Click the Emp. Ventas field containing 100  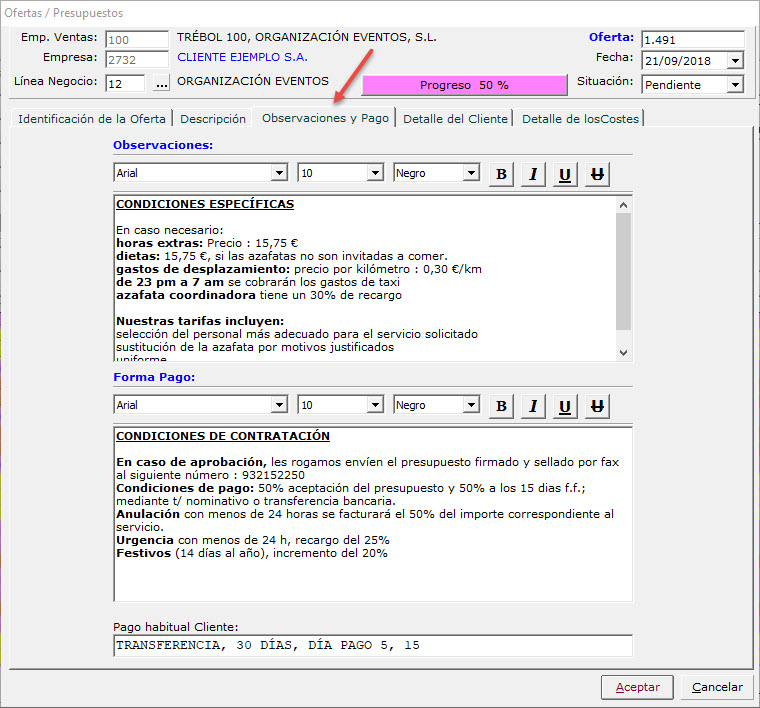point(137,40)
